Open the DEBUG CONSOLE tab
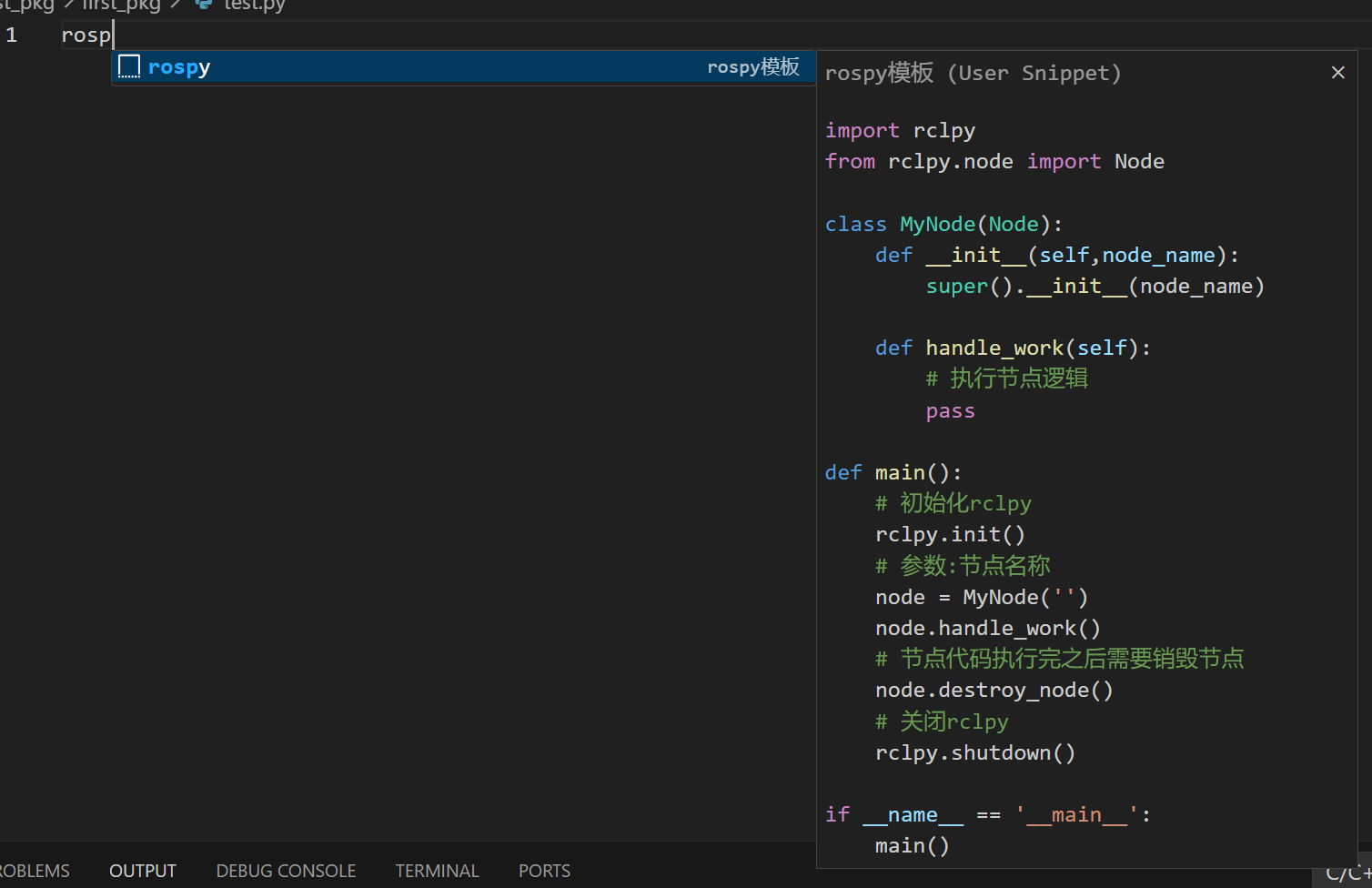The height and width of the screenshot is (888, 1372). coord(286,871)
